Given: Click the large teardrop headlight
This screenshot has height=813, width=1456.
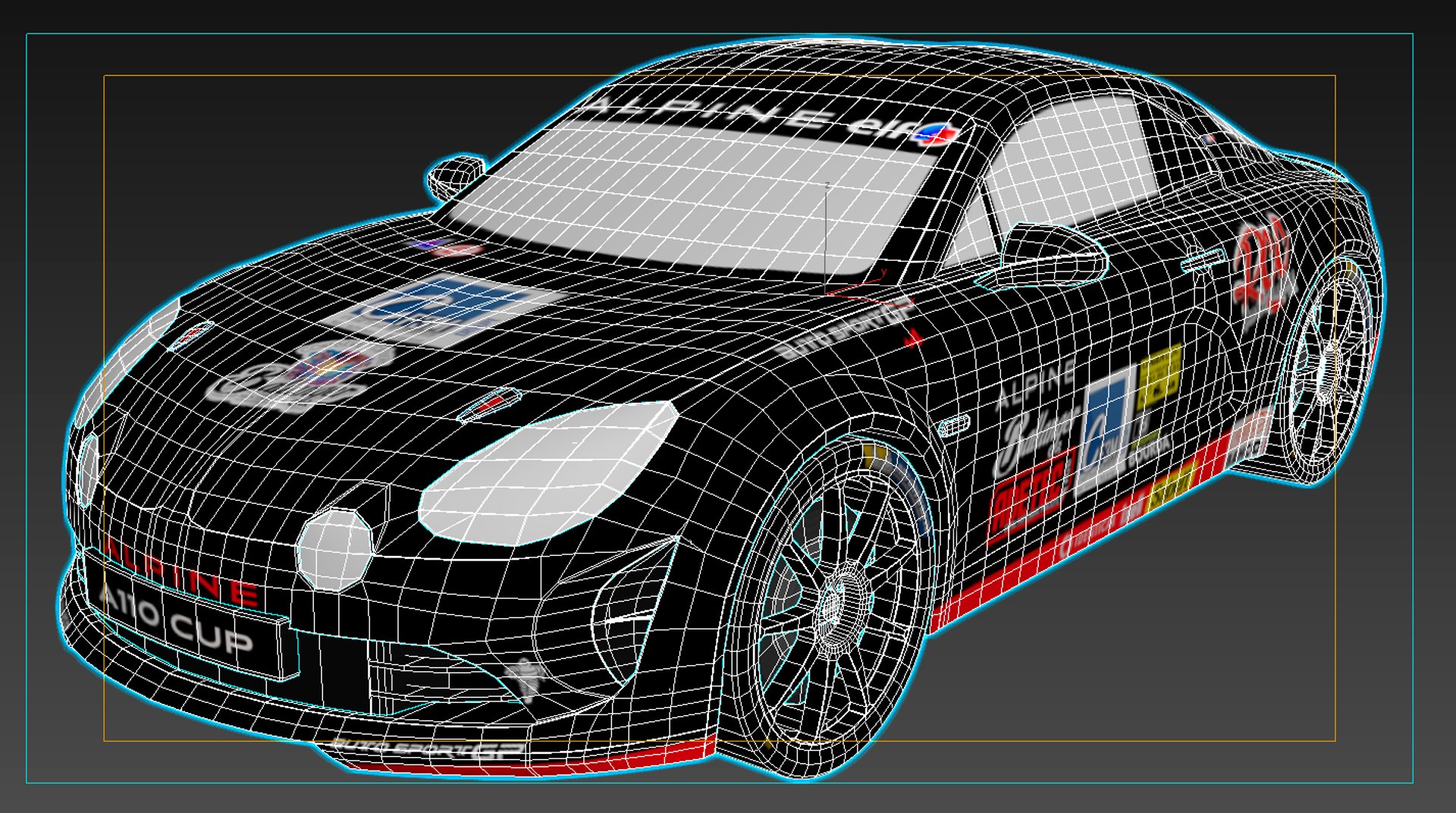Looking at the screenshot, I should click(548, 475).
